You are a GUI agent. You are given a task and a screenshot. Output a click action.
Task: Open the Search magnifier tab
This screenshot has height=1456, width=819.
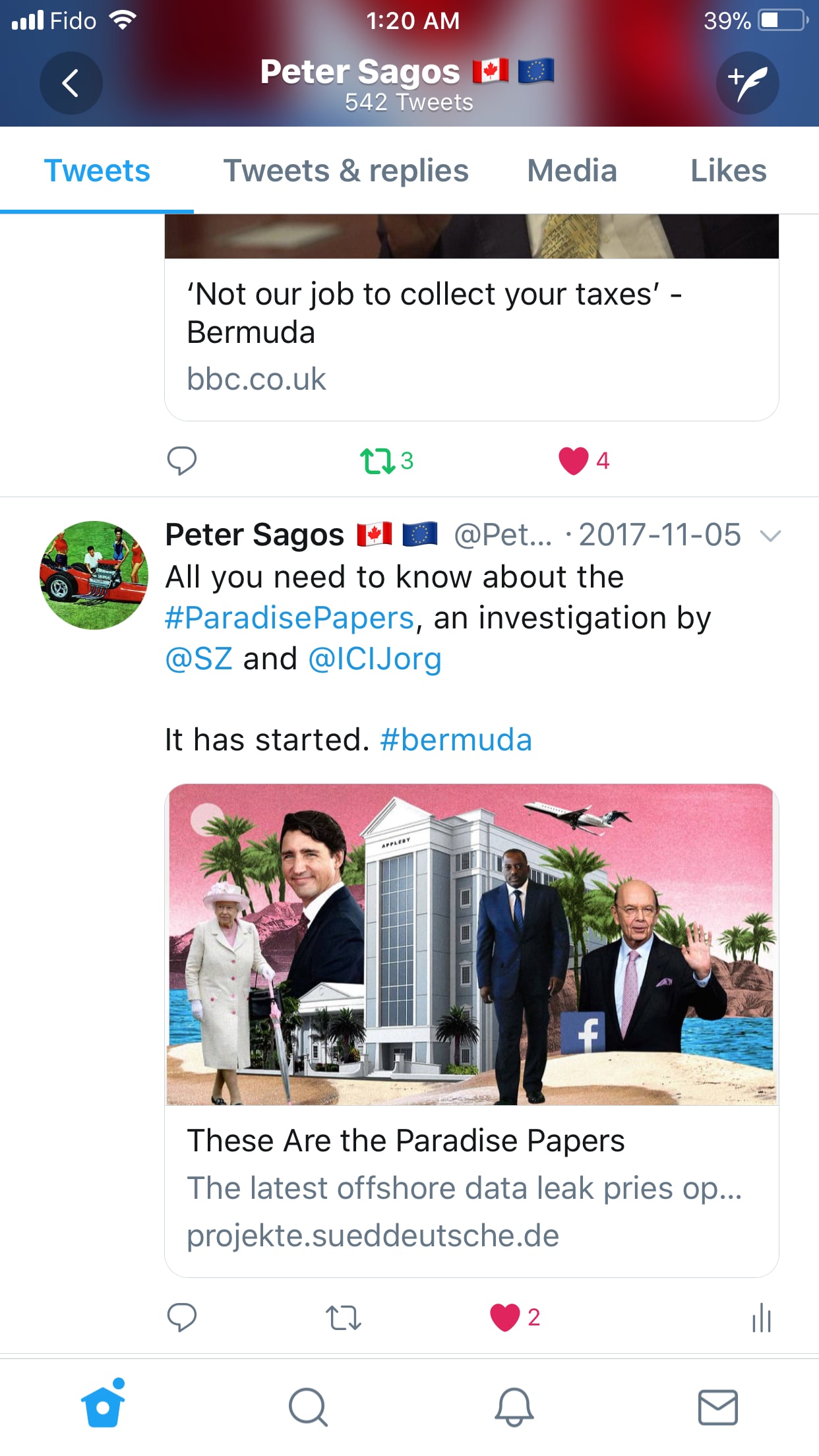coord(308,1407)
